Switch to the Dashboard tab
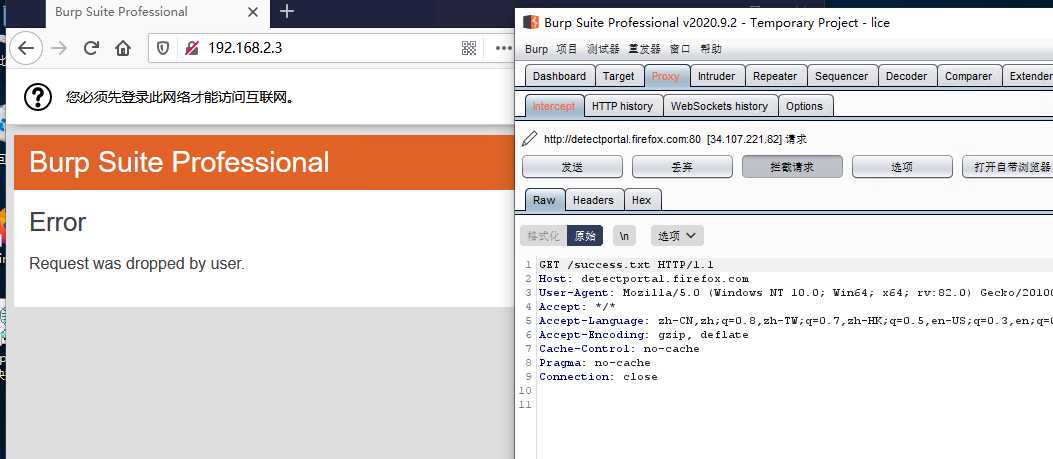 coord(559,76)
